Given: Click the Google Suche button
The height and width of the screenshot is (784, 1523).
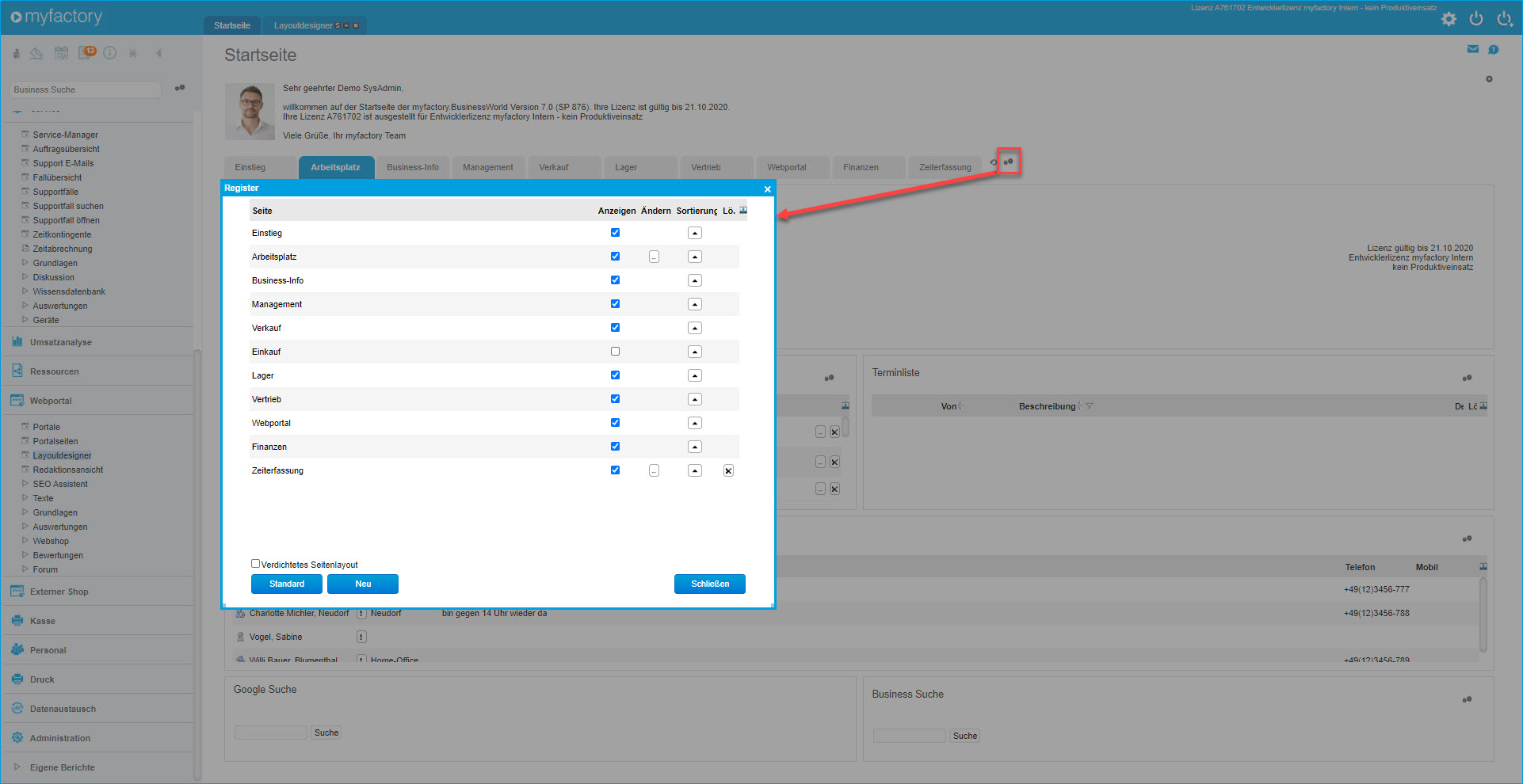Looking at the screenshot, I should (326, 733).
